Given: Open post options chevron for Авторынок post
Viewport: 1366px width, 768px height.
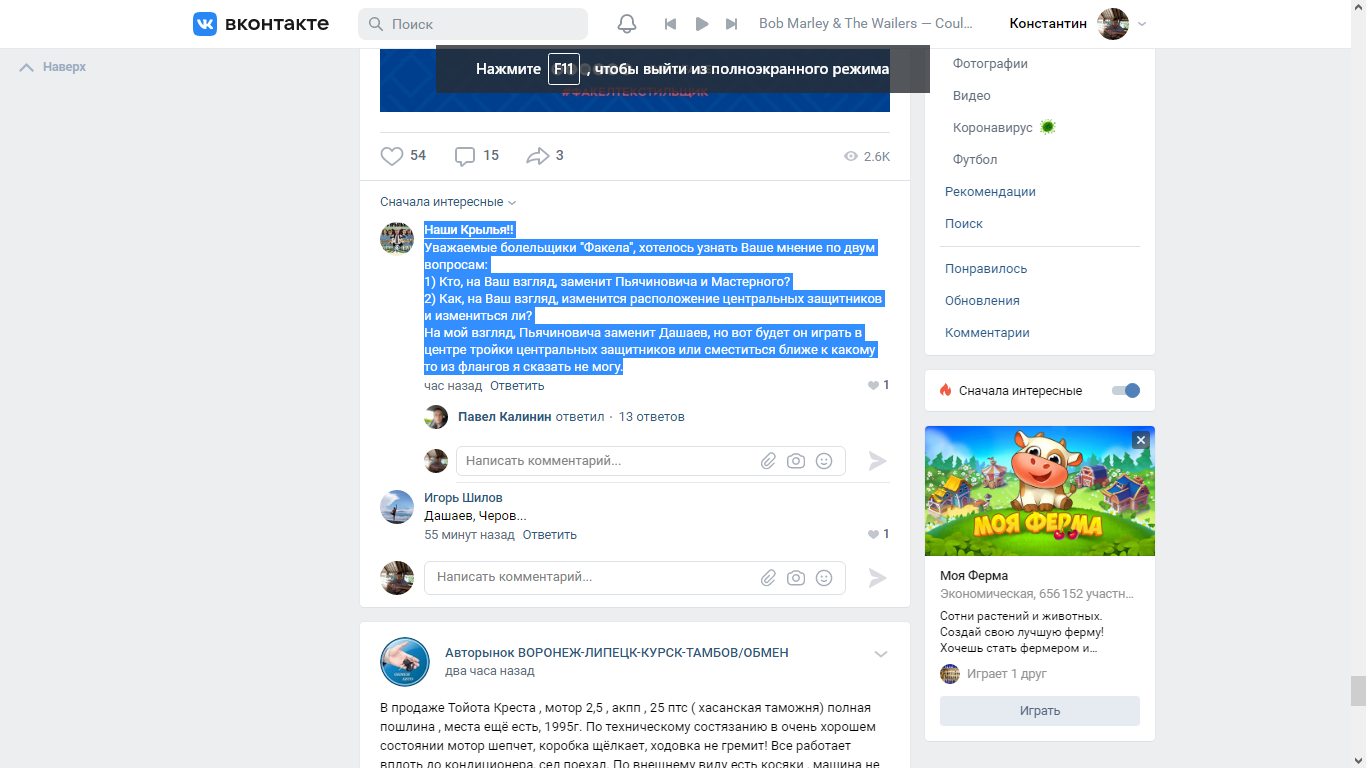Looking at the screenshot, I should (x=881, y=654).
